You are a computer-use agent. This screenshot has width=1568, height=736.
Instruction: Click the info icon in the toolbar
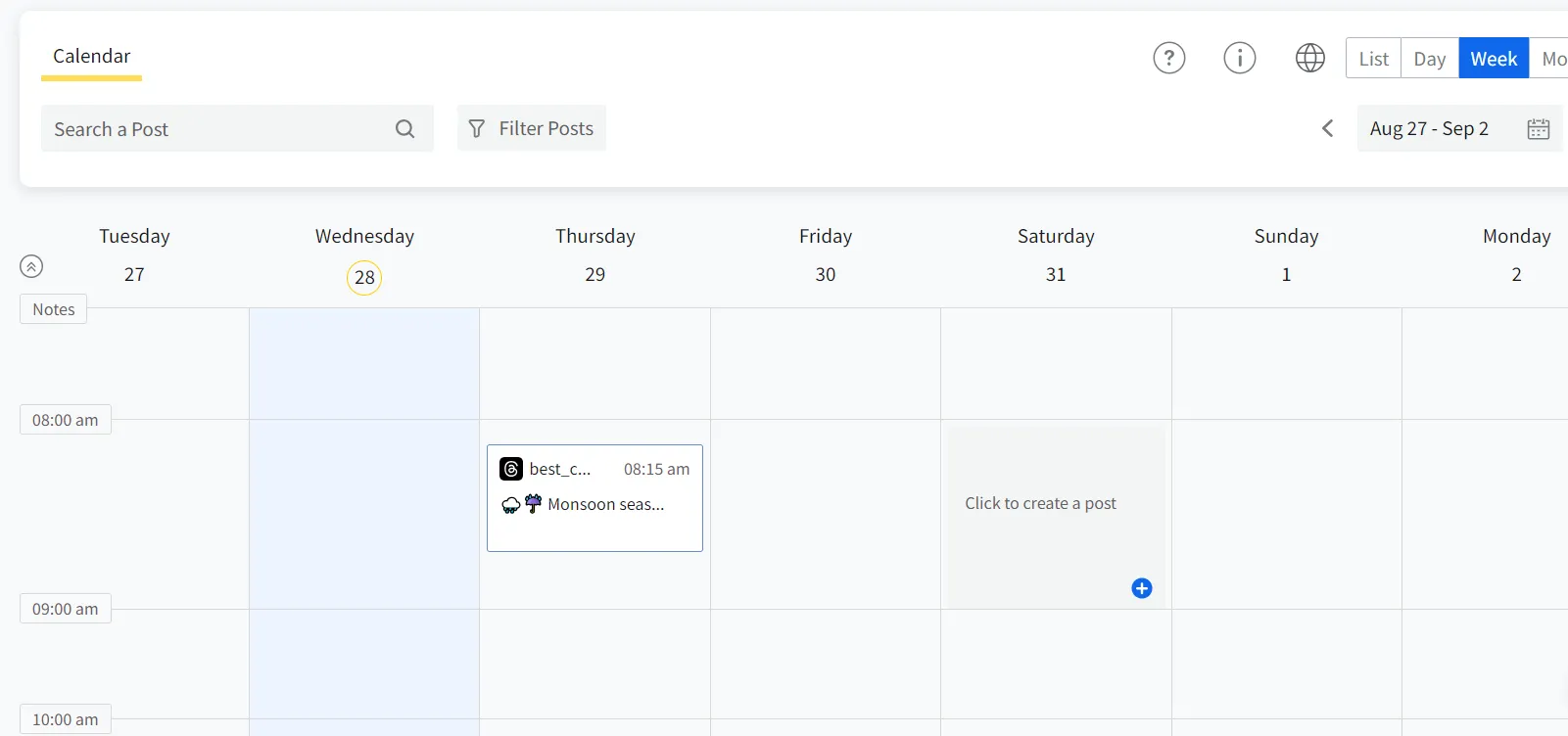tap(1240, 58)
